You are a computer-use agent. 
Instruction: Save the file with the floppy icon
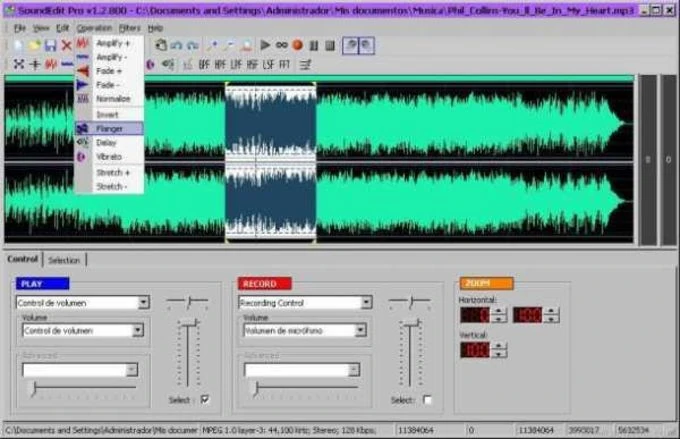(51, 46)
